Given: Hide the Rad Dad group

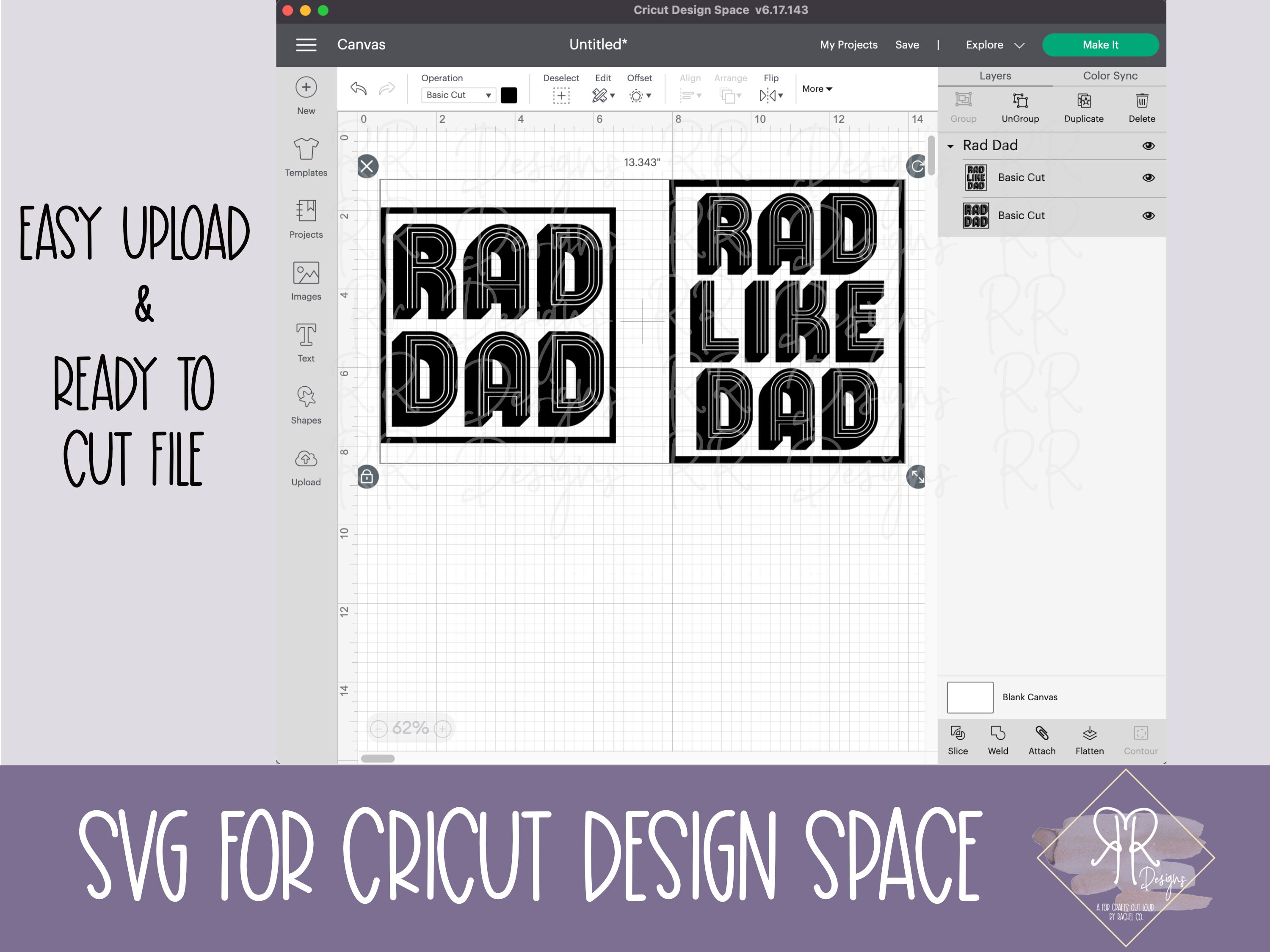Looking at the screenshot, I should pos(1148,146).
